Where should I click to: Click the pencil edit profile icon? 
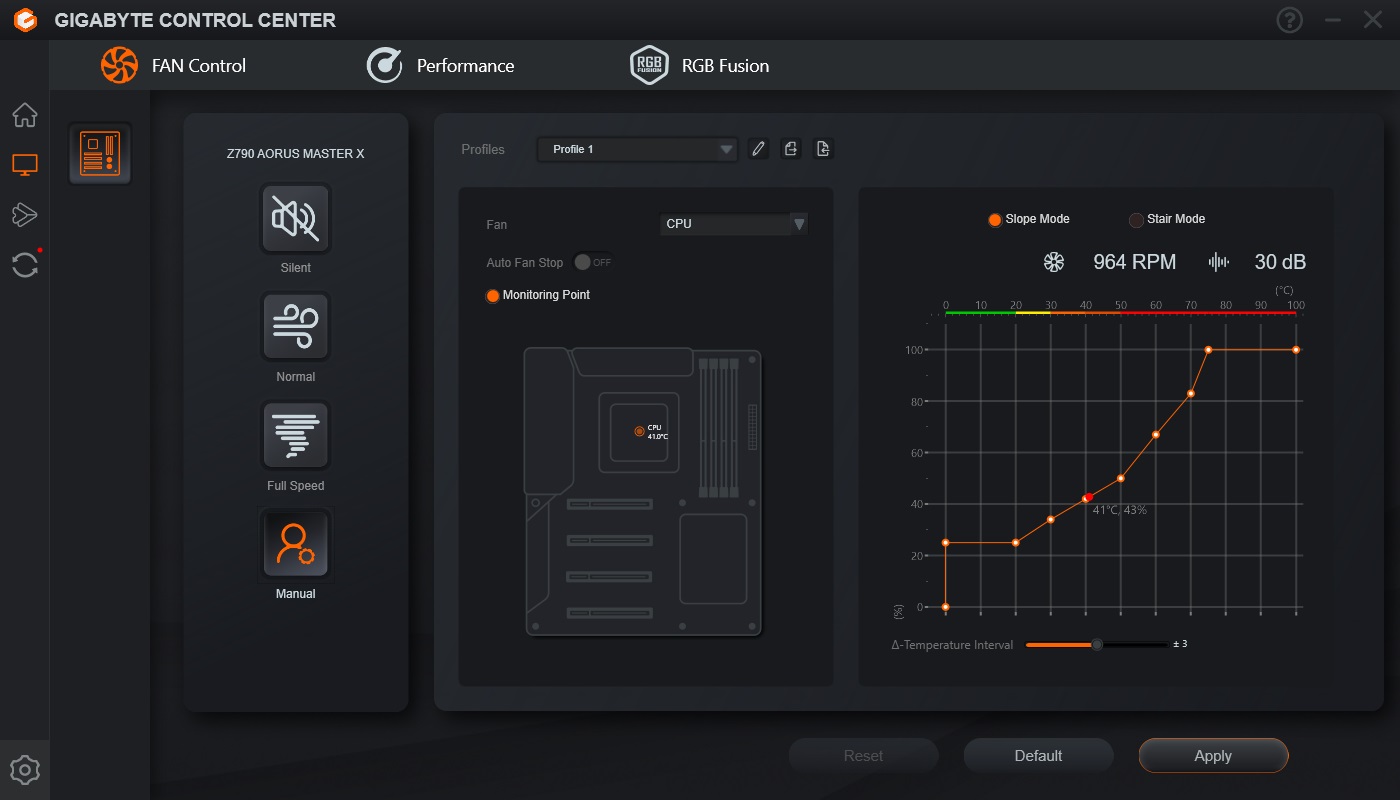(758, 149)
